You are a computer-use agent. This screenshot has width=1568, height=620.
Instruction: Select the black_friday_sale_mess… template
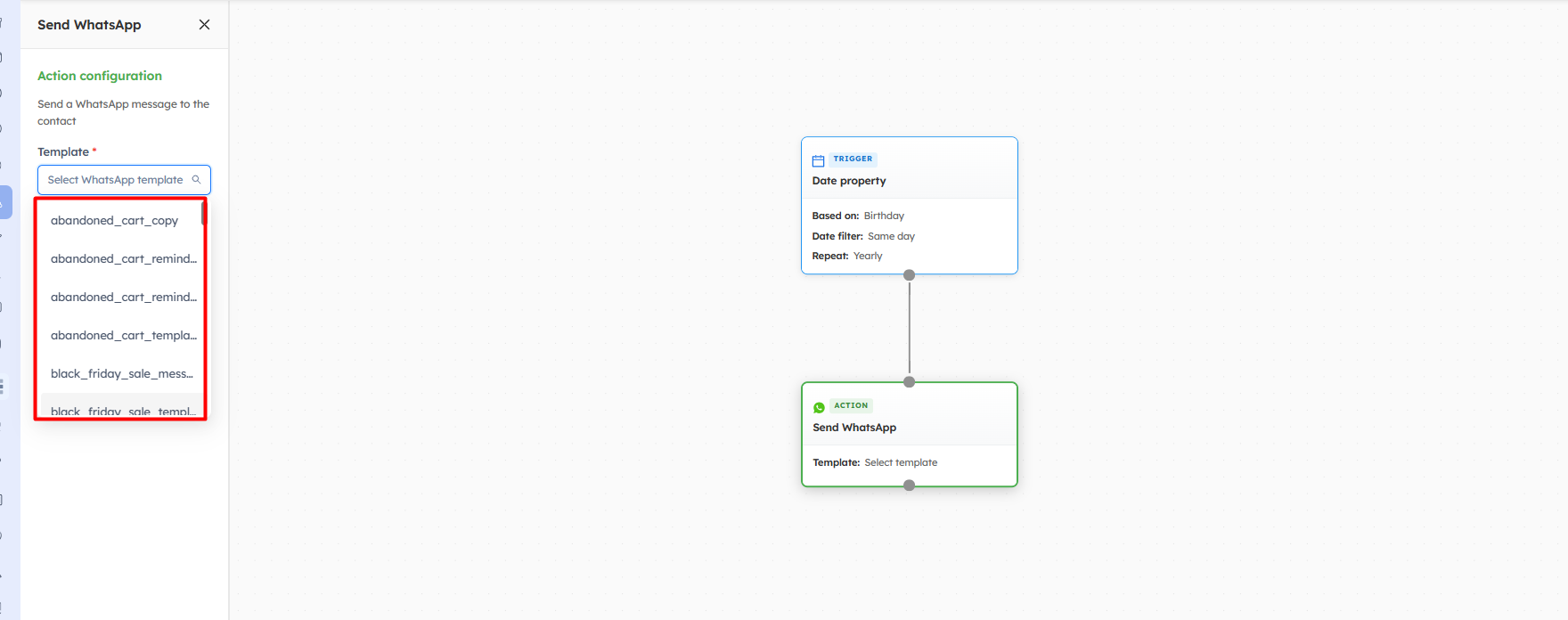(121, 374)
